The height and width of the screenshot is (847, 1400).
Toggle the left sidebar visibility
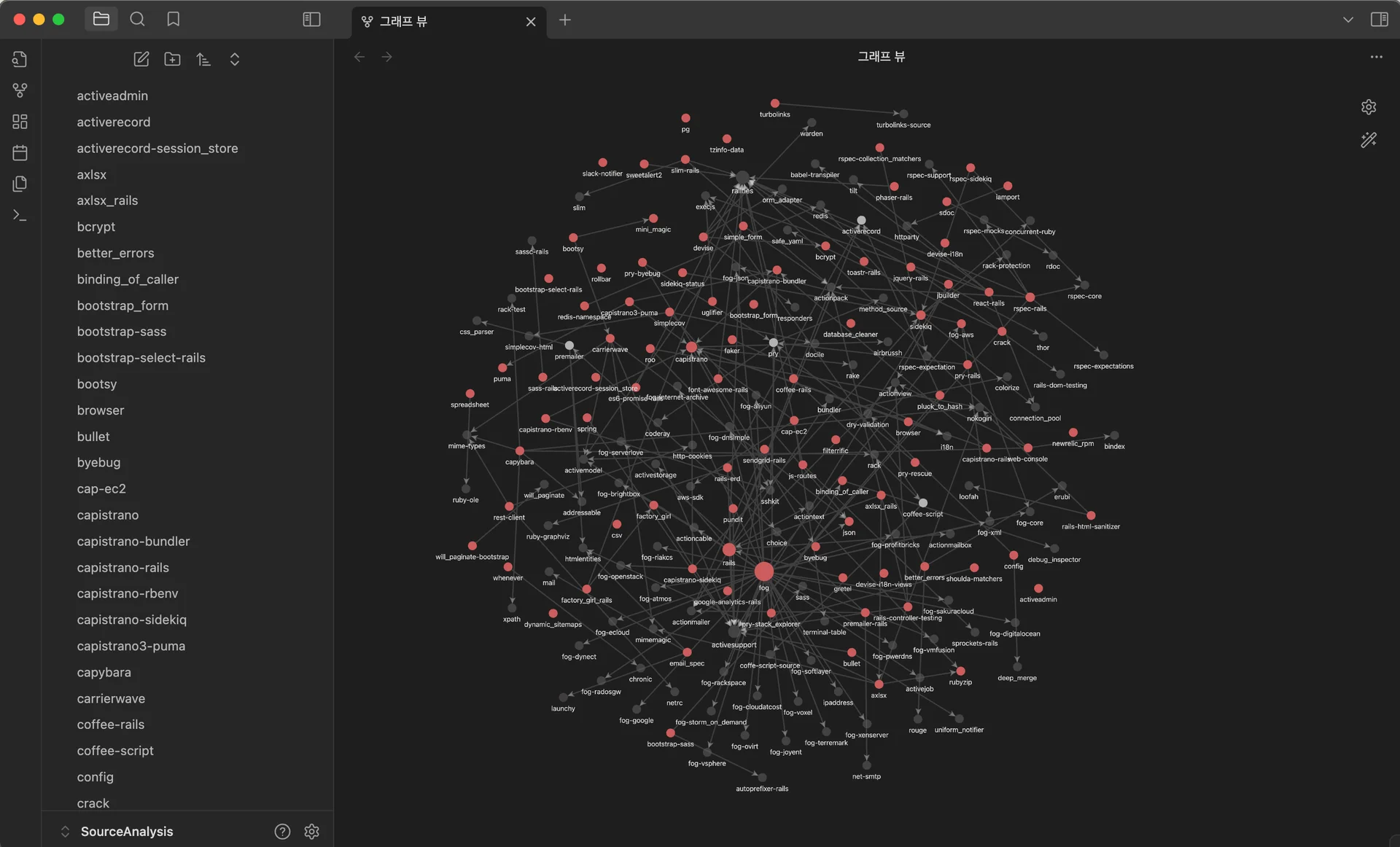tap(311, 20)
